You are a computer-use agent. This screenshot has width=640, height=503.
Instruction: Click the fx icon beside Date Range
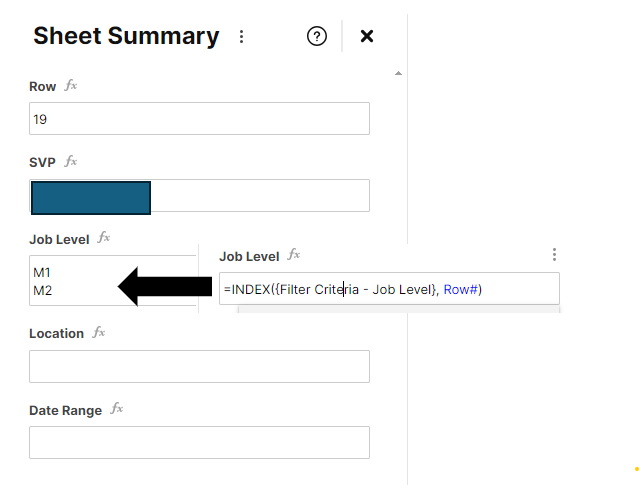point(117,409)
